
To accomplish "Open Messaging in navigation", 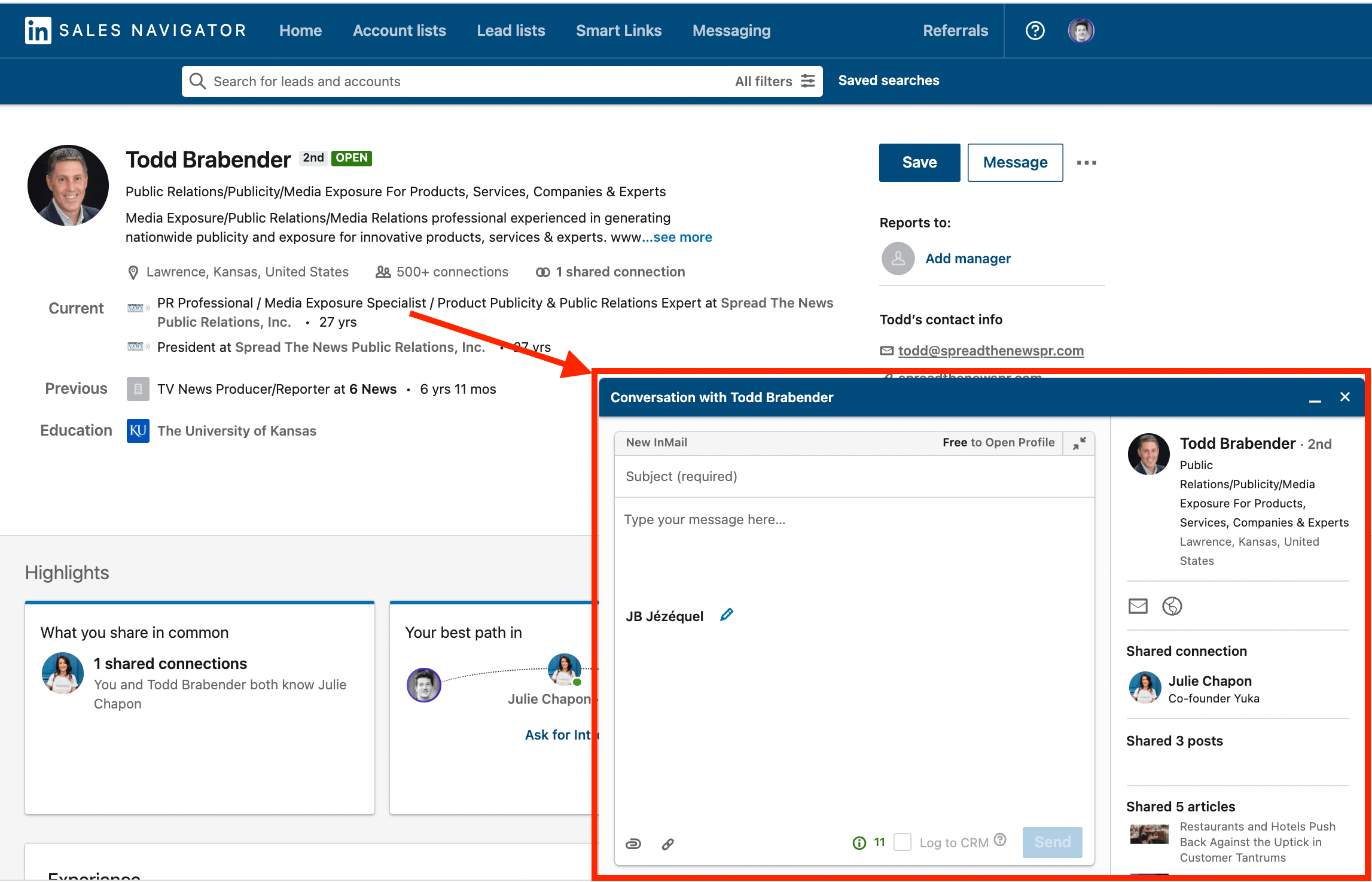I will pyautogui.click(x=731, y=31).
